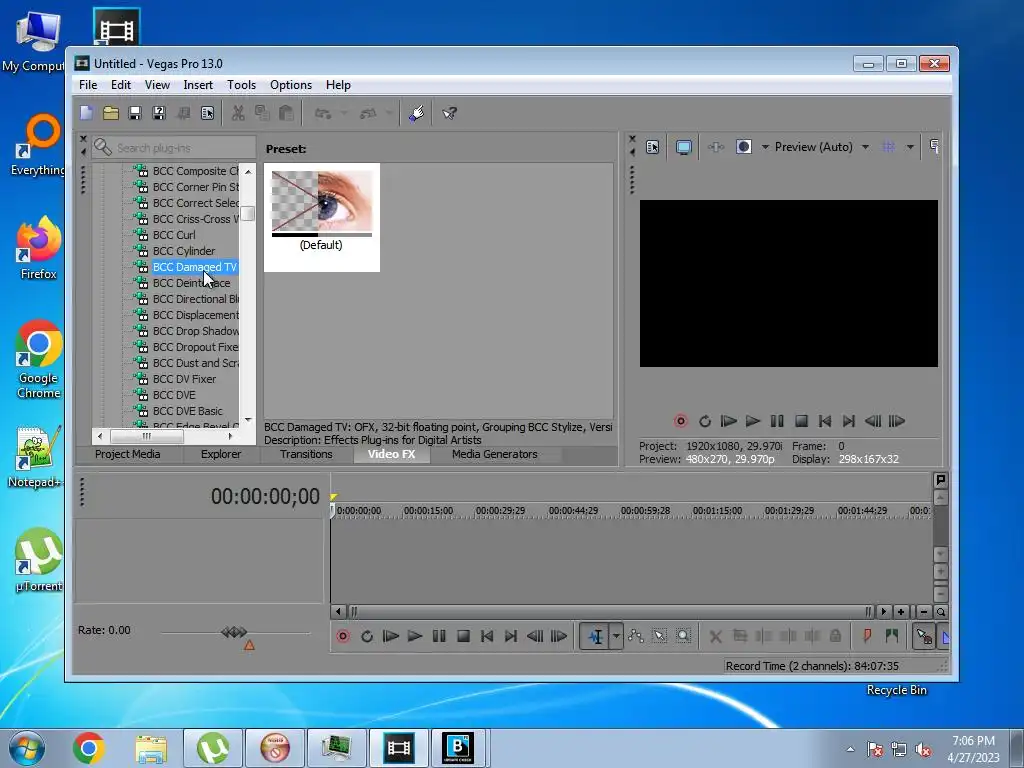Zoom in timeline with plus button
The height and width of the screenshot is (768, 1024).
[x=901, y=612]
